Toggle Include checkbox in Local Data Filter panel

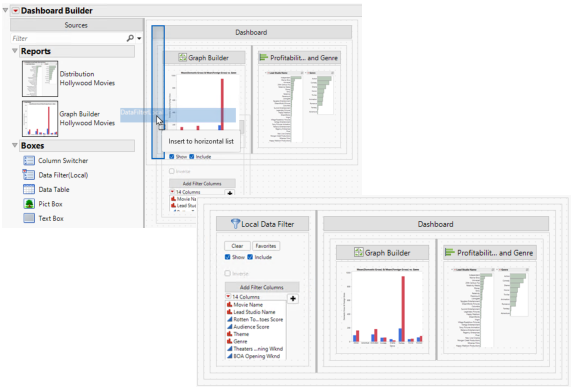[x=250, y=257]
